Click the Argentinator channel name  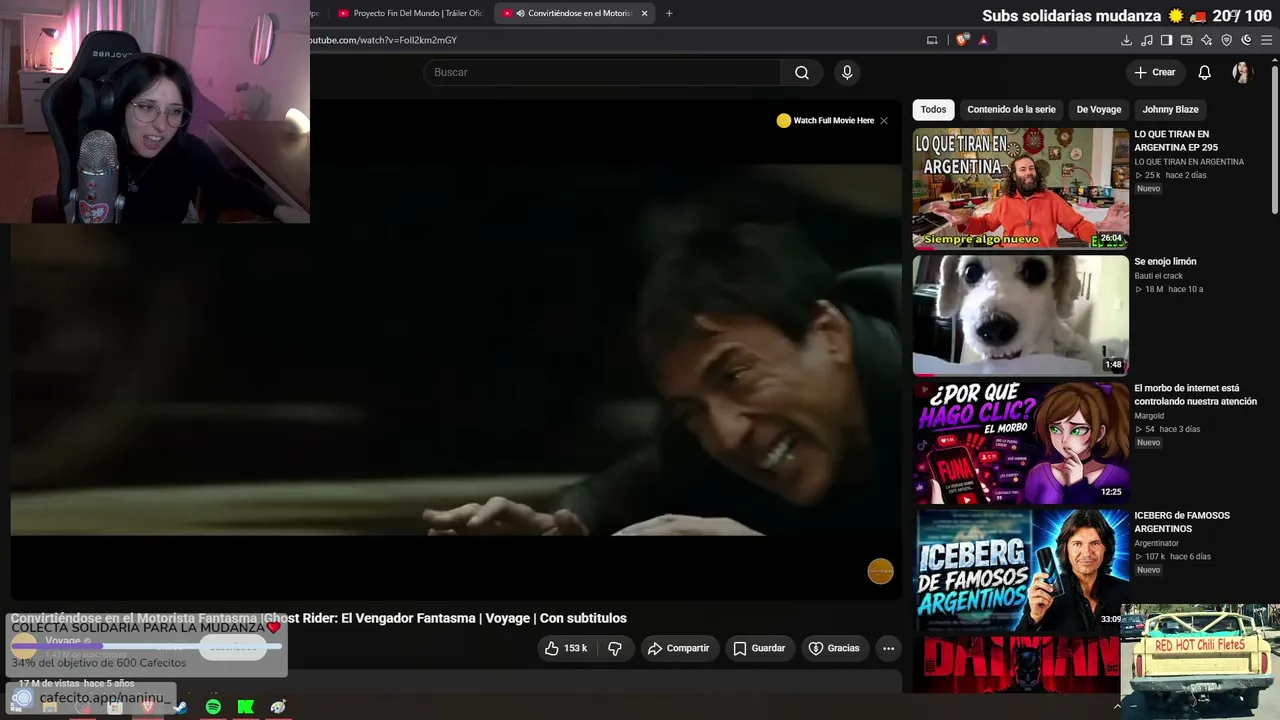click(x=1156, y=543)
